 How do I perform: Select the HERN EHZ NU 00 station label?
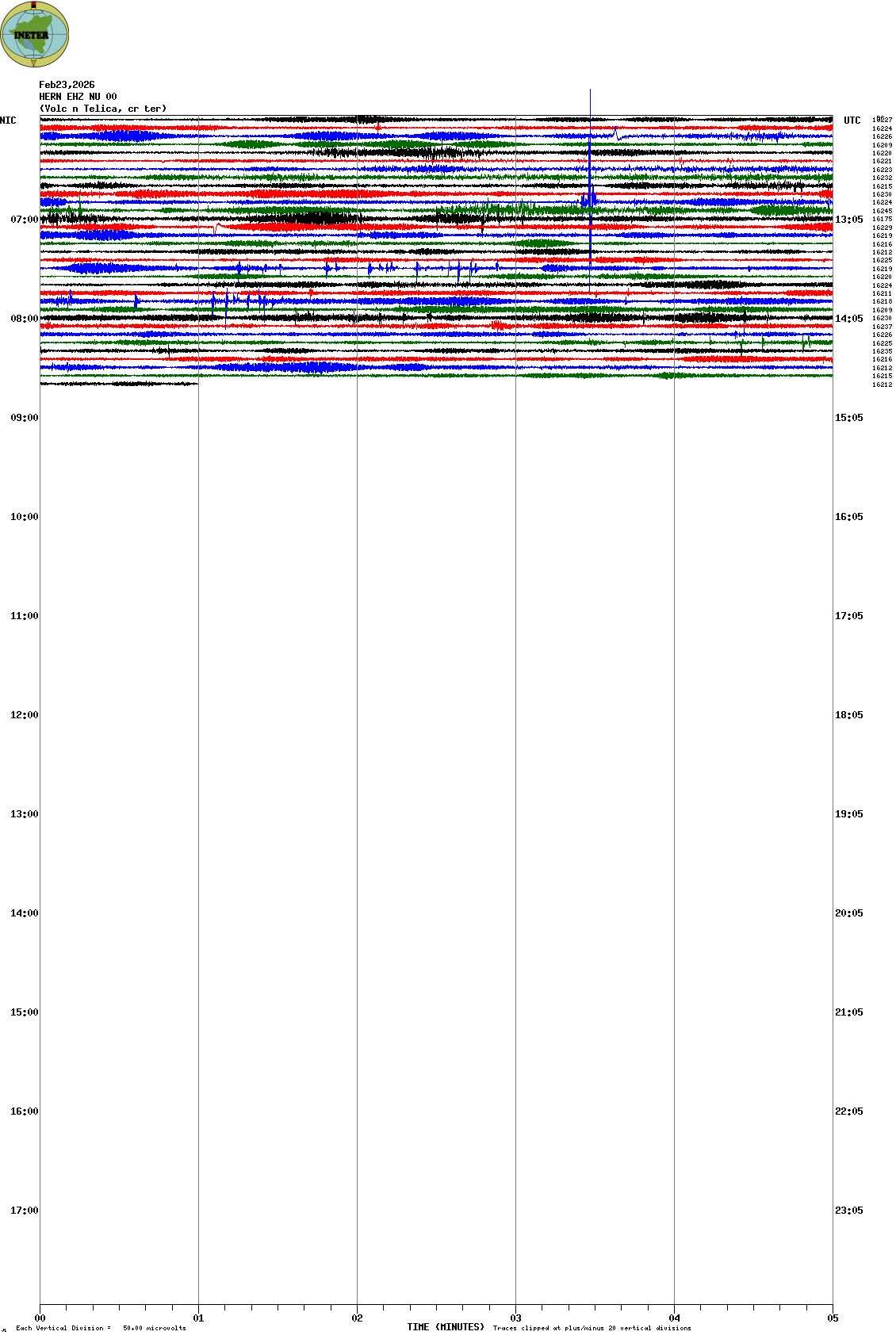78,97
